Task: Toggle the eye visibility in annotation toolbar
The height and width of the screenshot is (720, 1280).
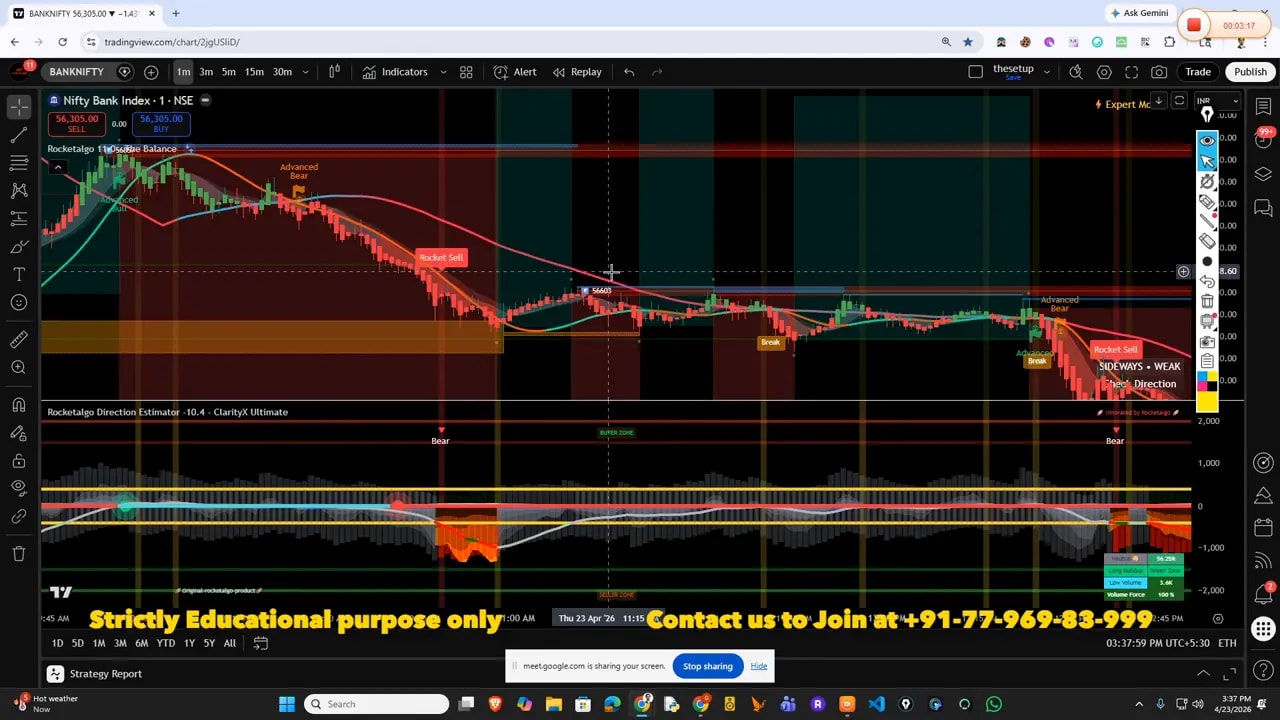Action: (x=1207, y=141)
